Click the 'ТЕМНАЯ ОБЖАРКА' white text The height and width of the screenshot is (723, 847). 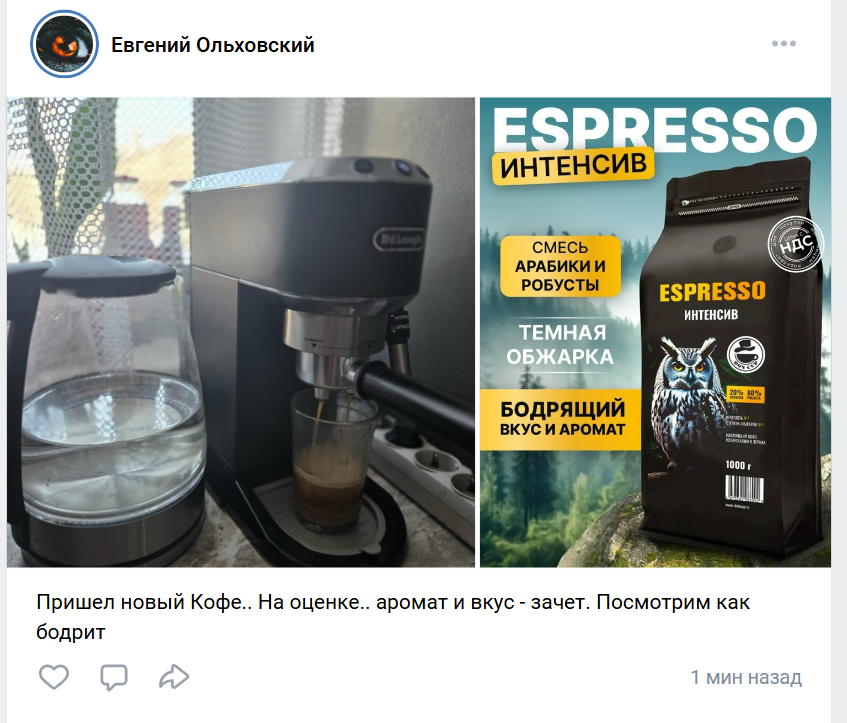coord(561,344)
